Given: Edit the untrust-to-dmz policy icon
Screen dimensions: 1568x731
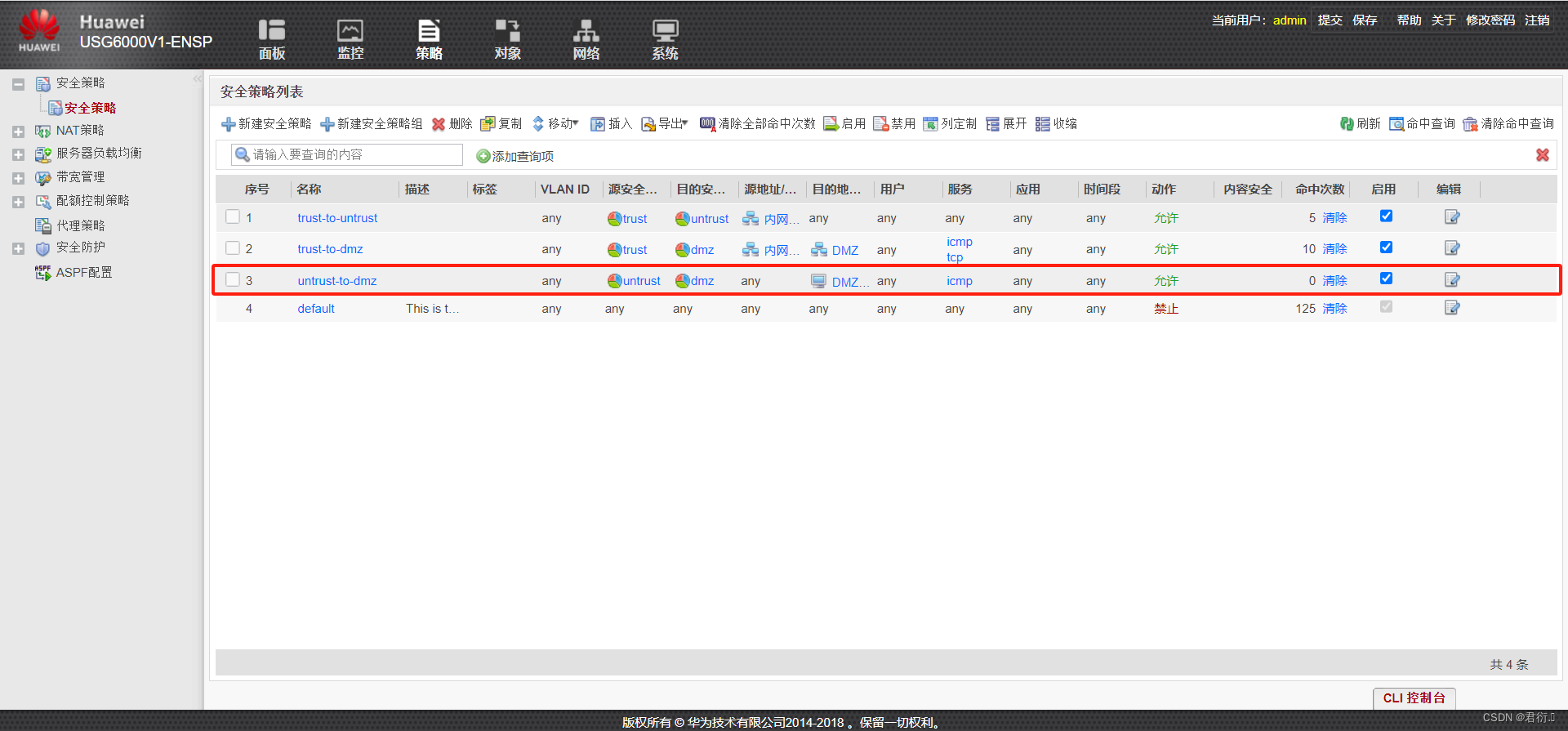Looking at the screenshot, I should pyautogui.click(x=1452, y=279).
